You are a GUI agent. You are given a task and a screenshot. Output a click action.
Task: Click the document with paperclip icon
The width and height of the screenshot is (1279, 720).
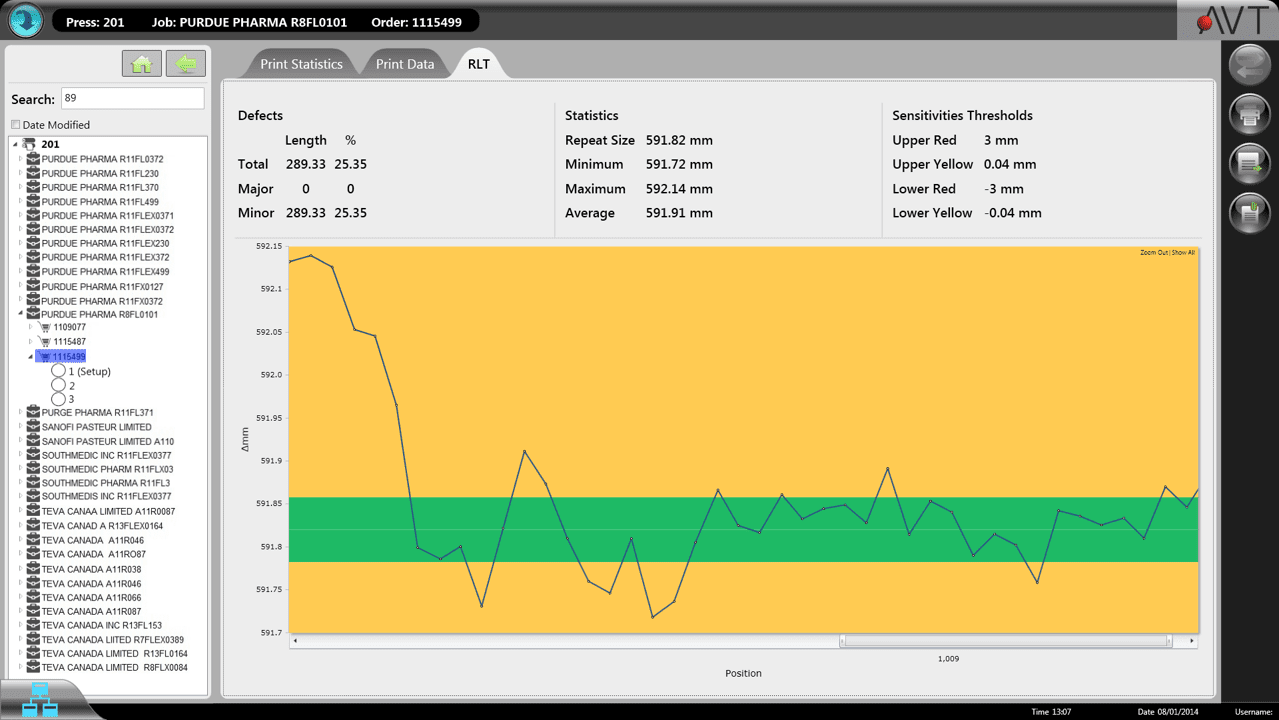[x=1249, y=212]
